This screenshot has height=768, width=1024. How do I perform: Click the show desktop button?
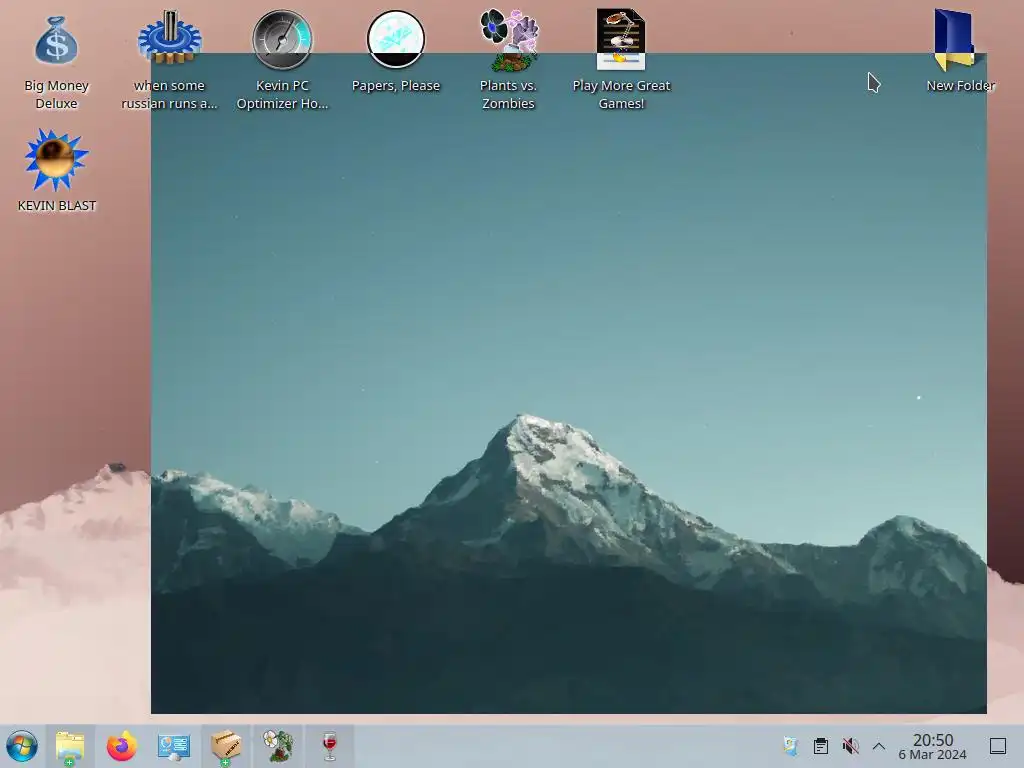click(x=998, y=746)
